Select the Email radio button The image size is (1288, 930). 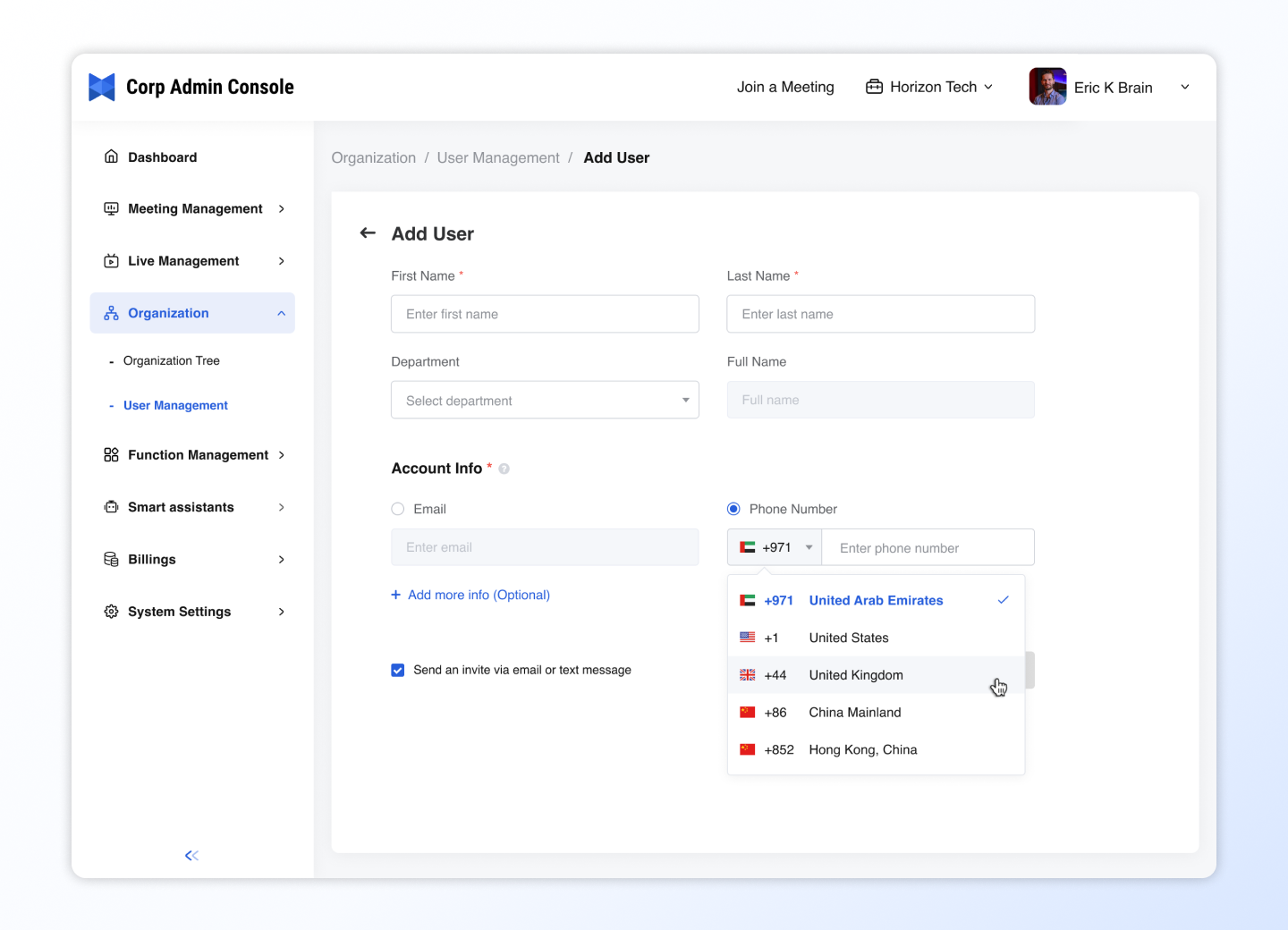coord(398,509)
